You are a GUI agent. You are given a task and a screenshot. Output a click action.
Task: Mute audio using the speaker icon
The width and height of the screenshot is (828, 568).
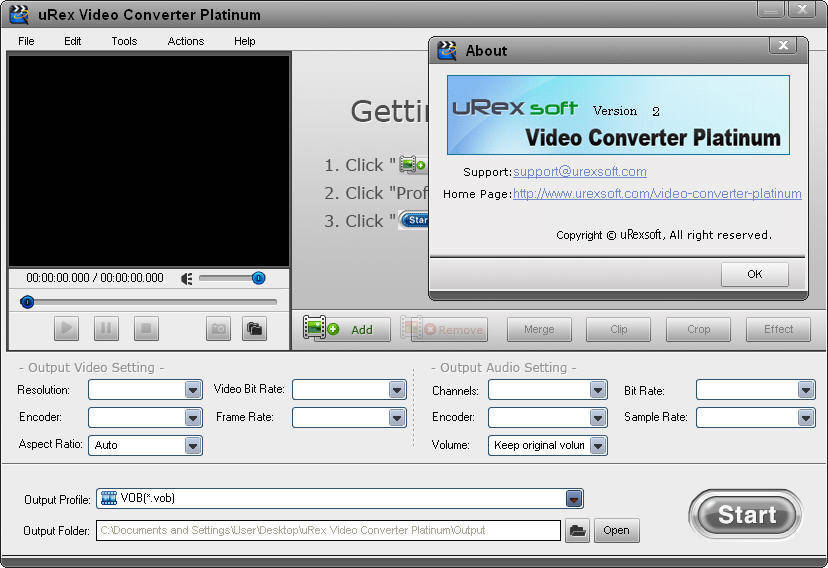pyautogui.click(x=187, y=278)
